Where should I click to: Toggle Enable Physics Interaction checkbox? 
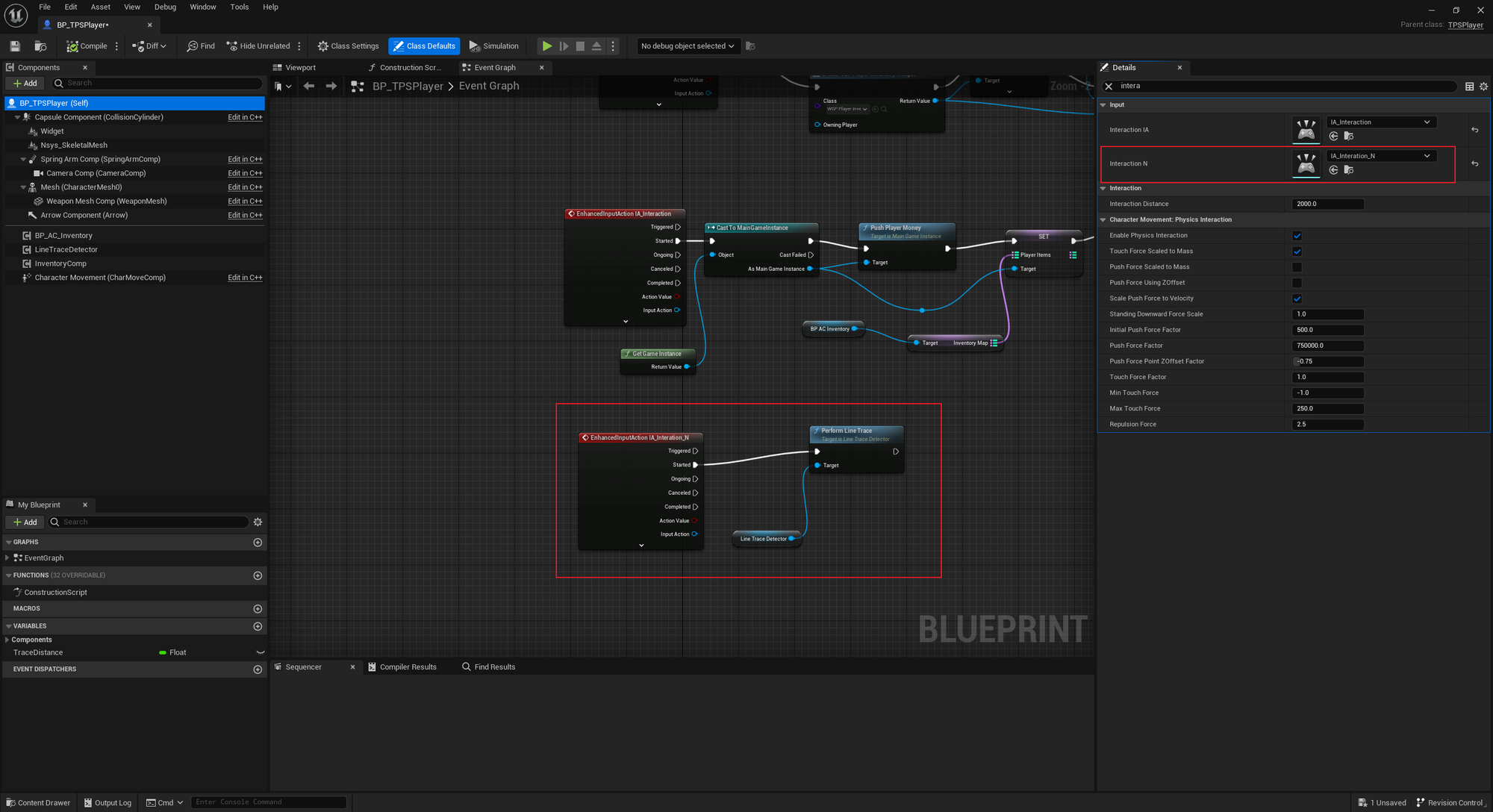point(1297,236)
